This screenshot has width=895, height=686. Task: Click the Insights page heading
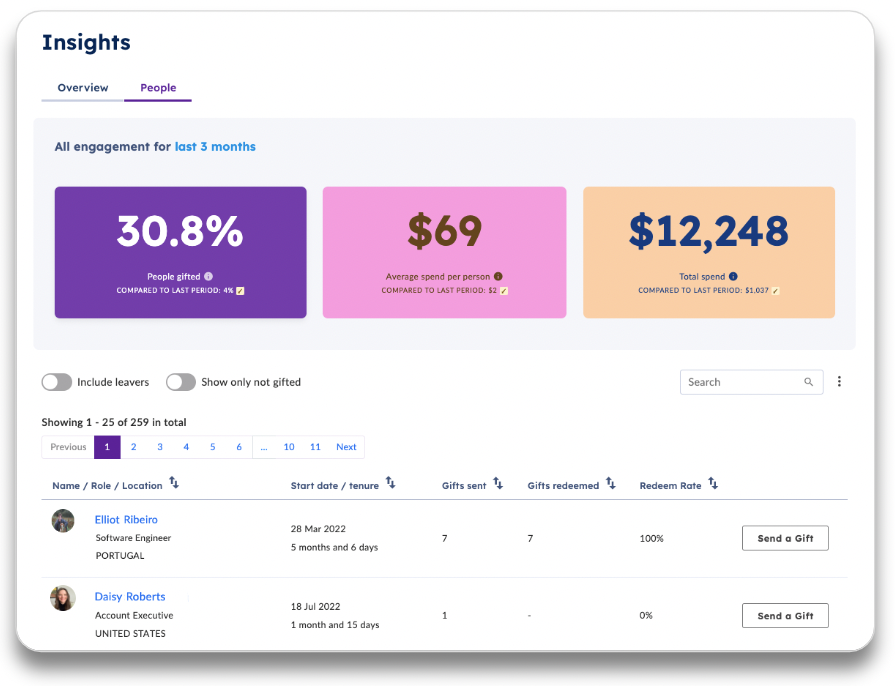point(86,42)
